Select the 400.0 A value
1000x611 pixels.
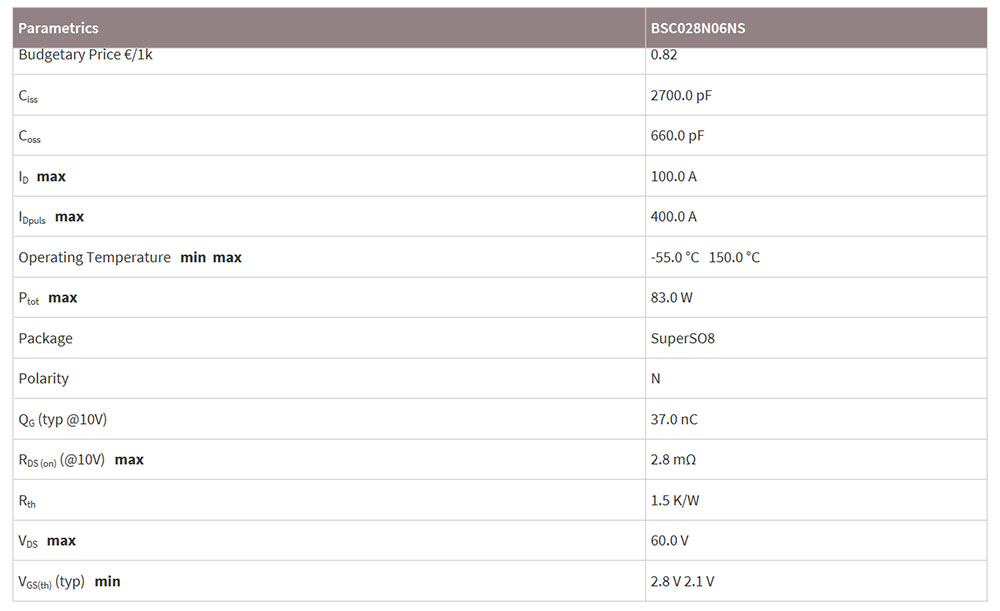(x=673, y=217)
